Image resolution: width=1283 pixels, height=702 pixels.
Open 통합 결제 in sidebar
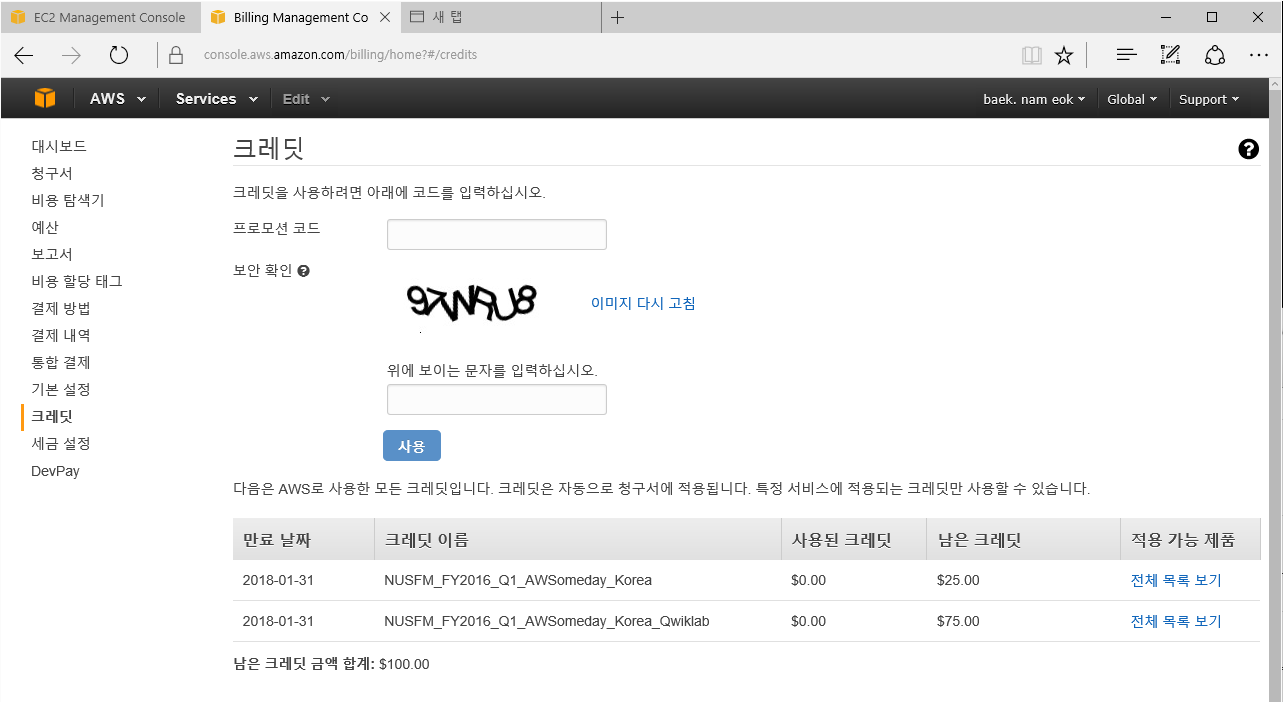tap(61, 362)
